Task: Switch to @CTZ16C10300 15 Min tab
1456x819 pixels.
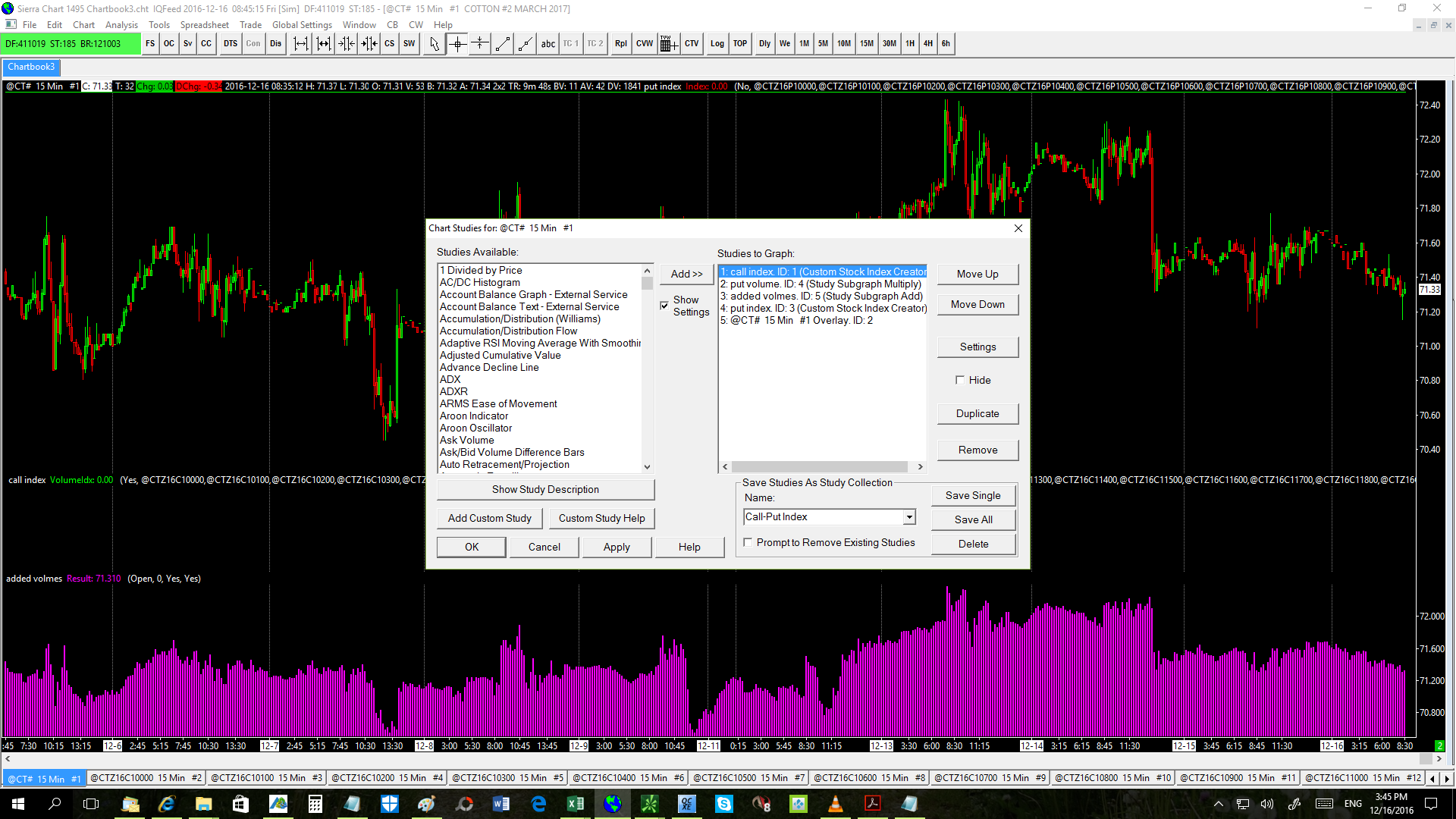Action: click(507, 778)
